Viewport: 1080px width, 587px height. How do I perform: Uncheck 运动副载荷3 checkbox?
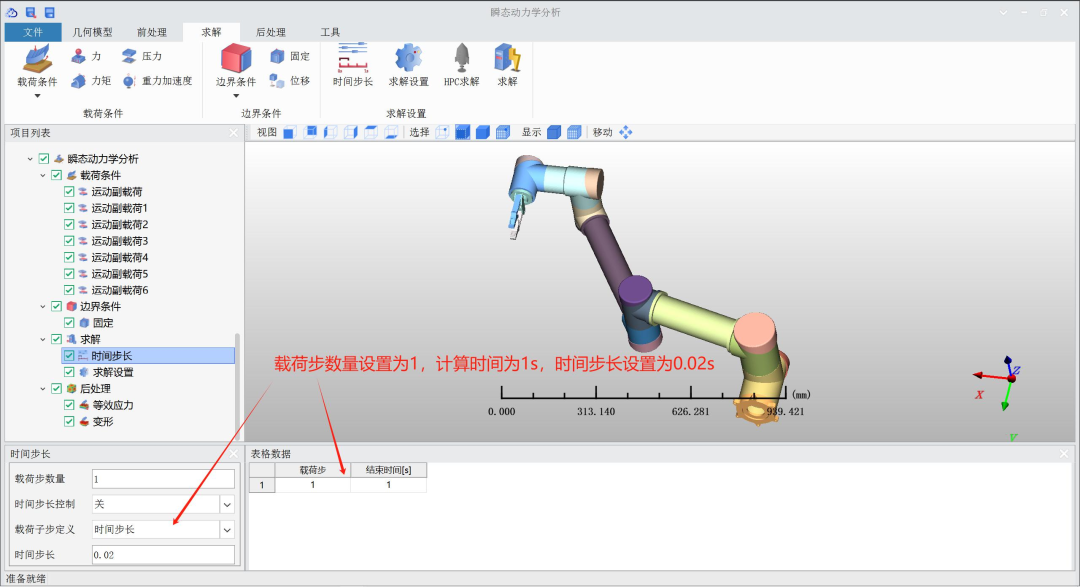[x=69, y=241]
